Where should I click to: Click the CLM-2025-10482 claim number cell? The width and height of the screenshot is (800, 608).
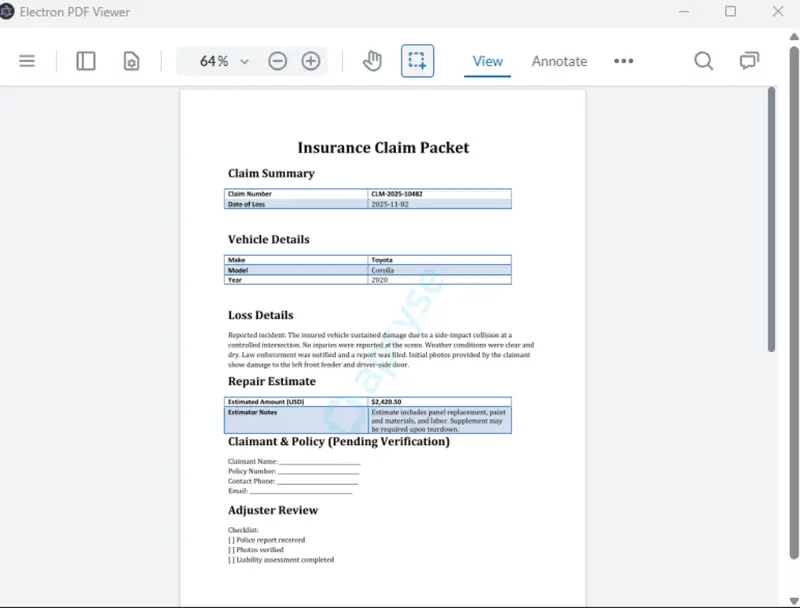pos(439,194)
